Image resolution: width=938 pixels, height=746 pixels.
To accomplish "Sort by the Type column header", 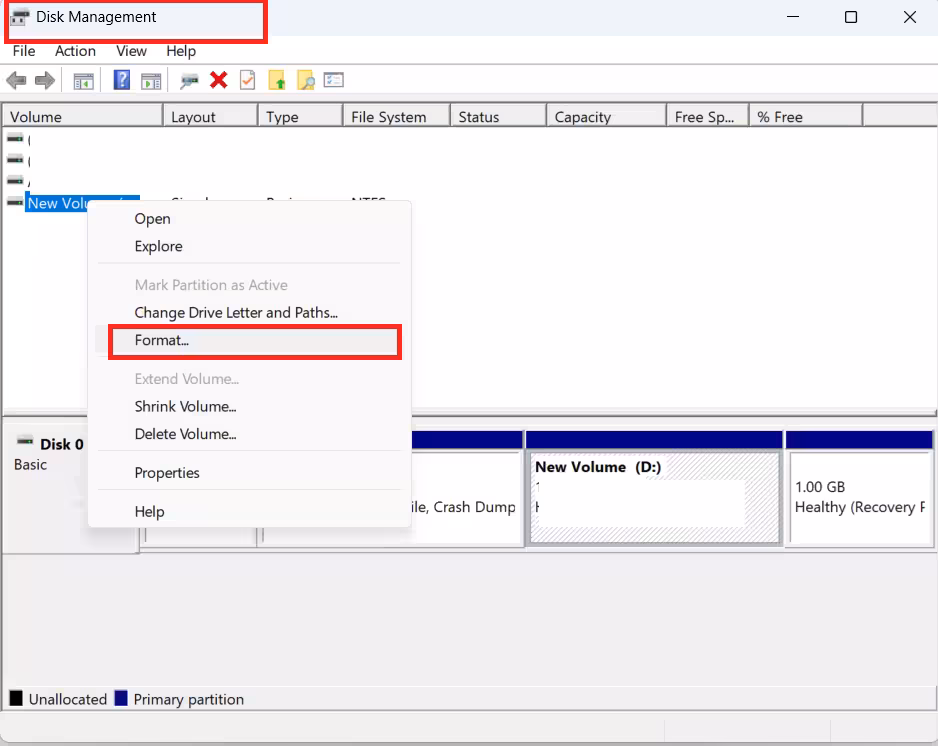I will point(300,117).
